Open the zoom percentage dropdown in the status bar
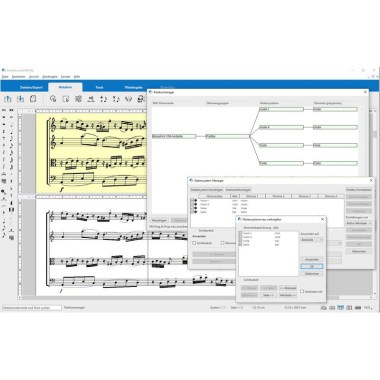380x380 pixels. tap(368, 308)
